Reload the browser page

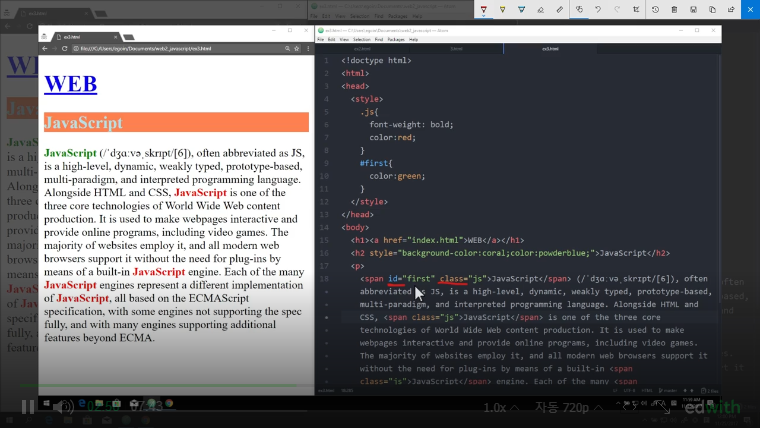coord(64,48)
